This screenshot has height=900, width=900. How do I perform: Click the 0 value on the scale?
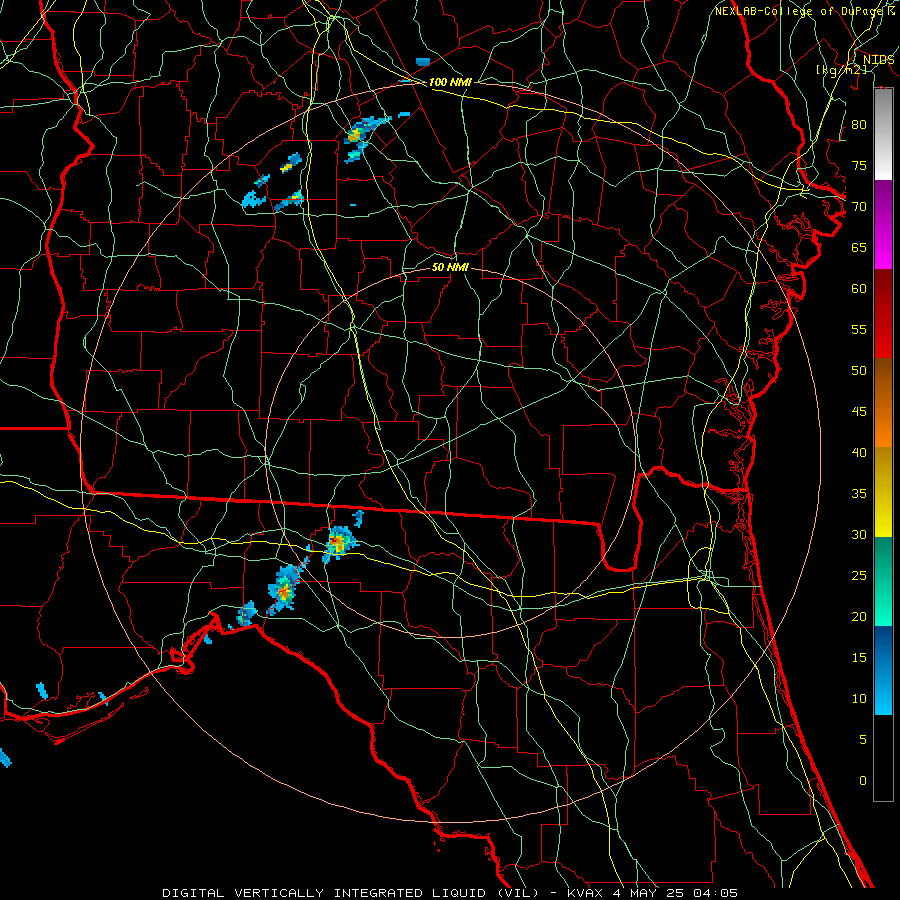tap(863, 781)
